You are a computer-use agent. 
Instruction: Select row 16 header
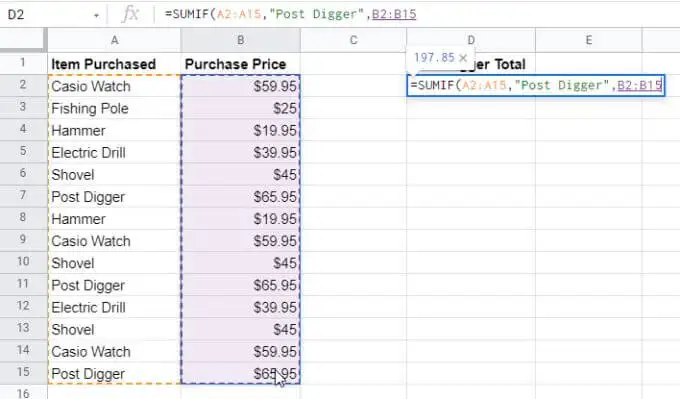click(23, 393)
